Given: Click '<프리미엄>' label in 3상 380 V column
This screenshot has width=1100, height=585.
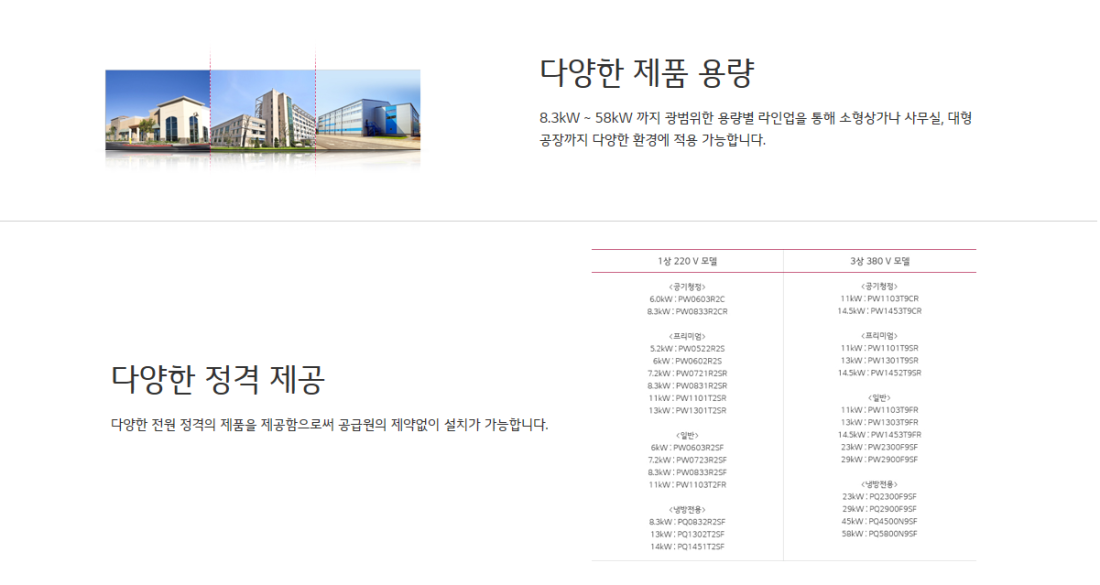Looking at the screenshot, I should click(880, 336).
